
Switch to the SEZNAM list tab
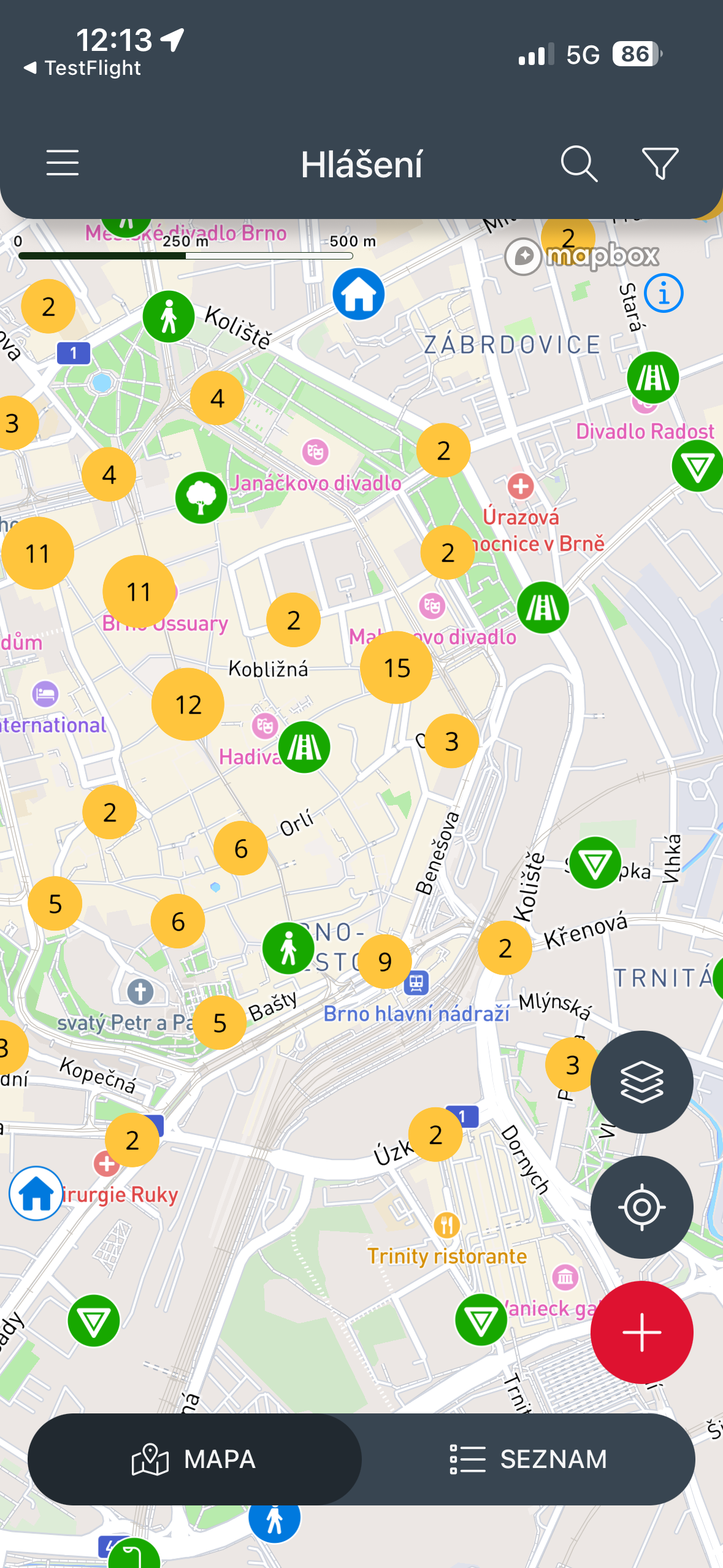(528, 1459)
